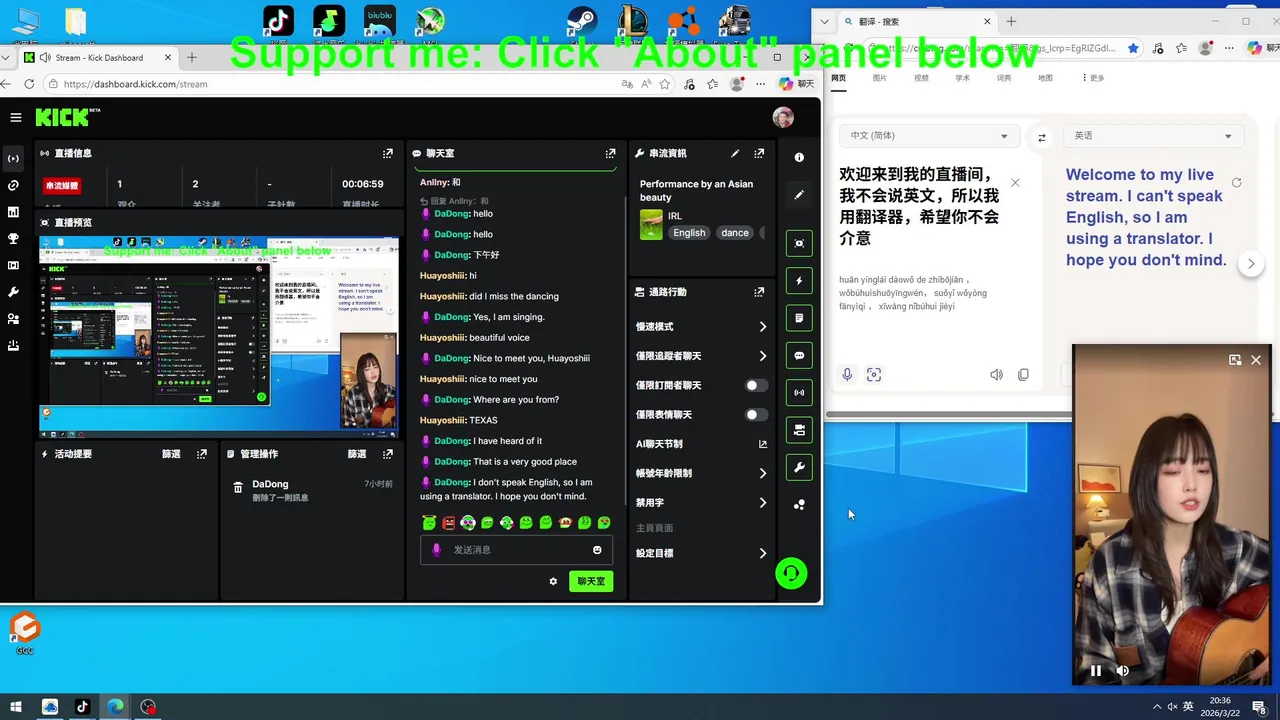Select the English tag in stream info
The width and height of the screenshot is (1280, 720).
point(689,233)
